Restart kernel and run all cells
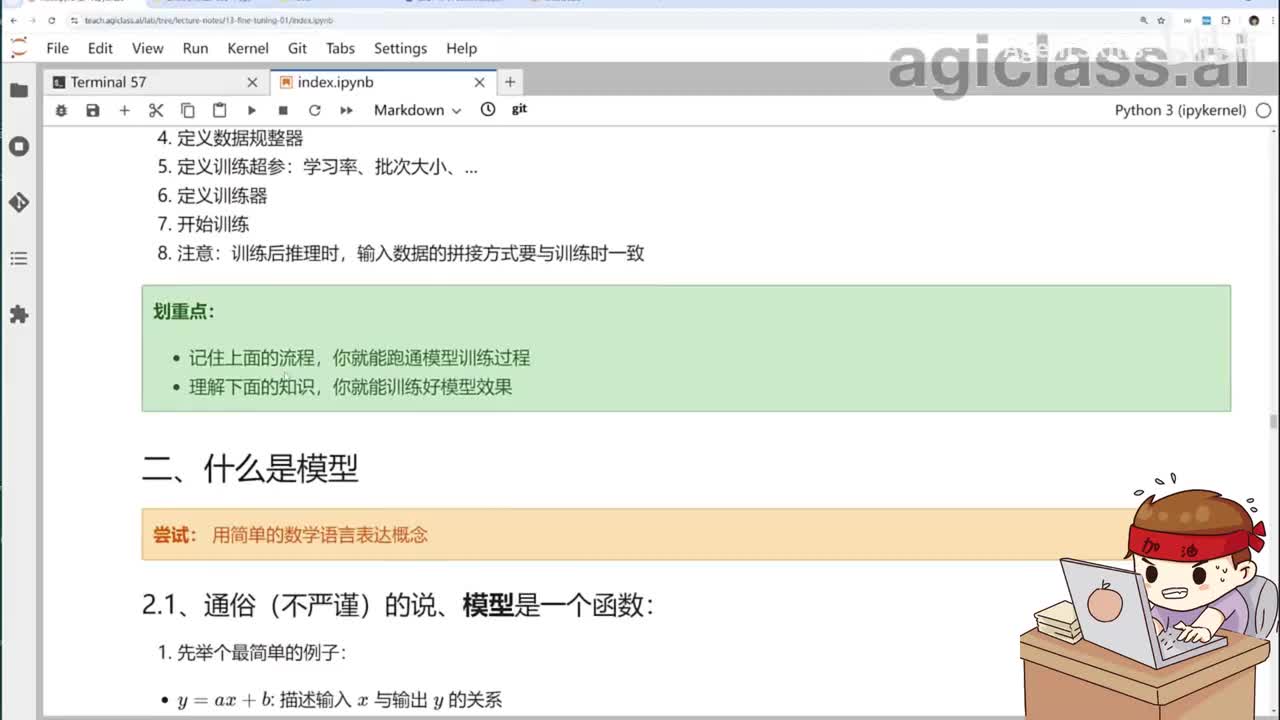The image size is (1280, 720). click(x=346, y=110)
